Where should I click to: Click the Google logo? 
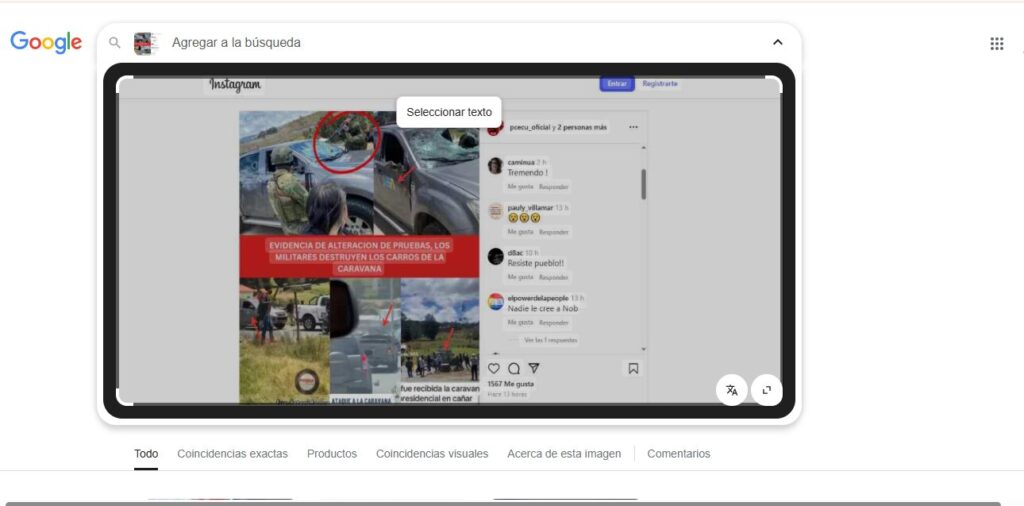(46, 42)
